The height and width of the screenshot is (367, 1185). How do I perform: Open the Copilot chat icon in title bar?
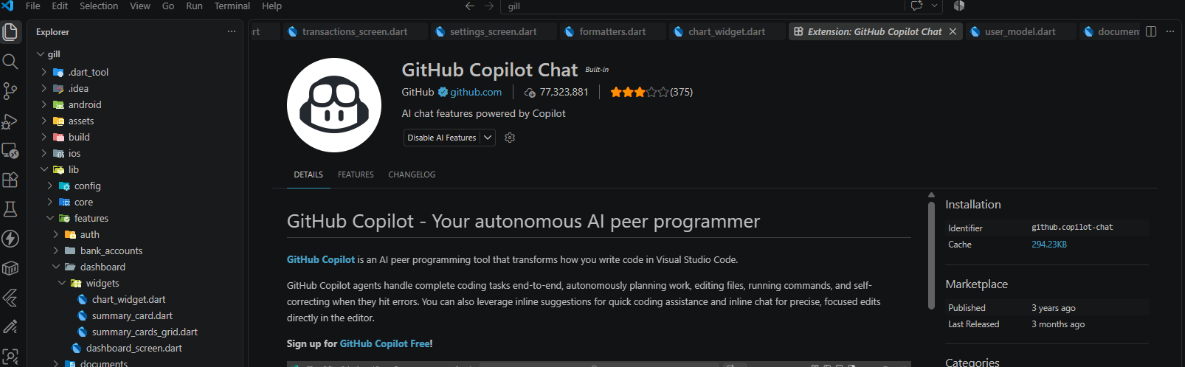click(x=917, y=6)
